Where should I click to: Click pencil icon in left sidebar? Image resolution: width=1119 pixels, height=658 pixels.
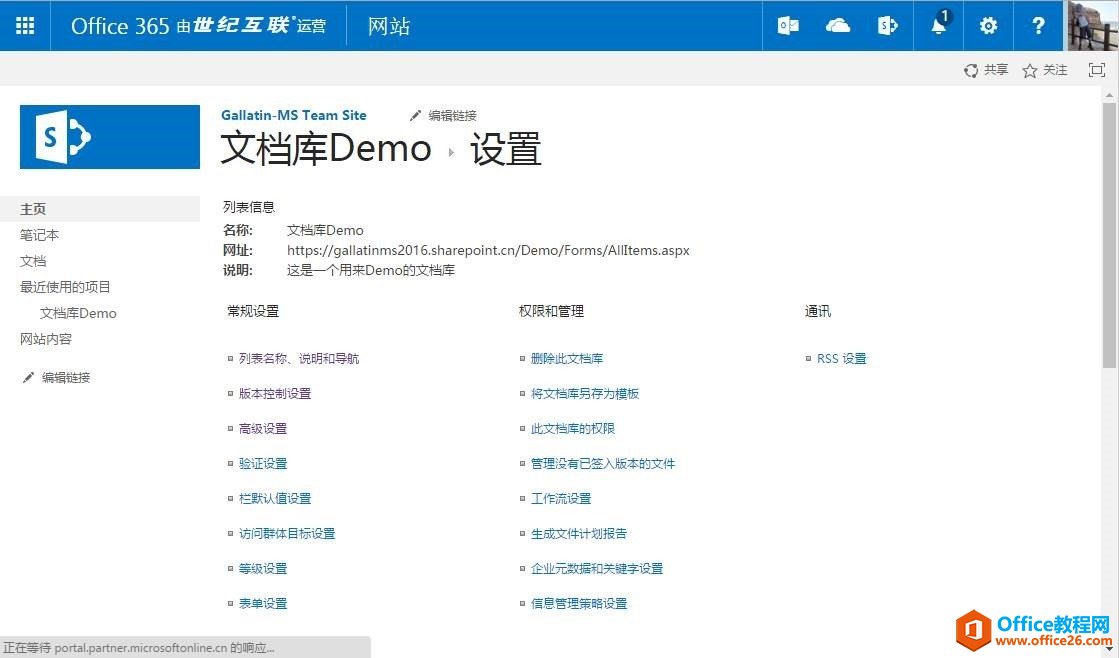pyautogui.click(x=29, y=378)
